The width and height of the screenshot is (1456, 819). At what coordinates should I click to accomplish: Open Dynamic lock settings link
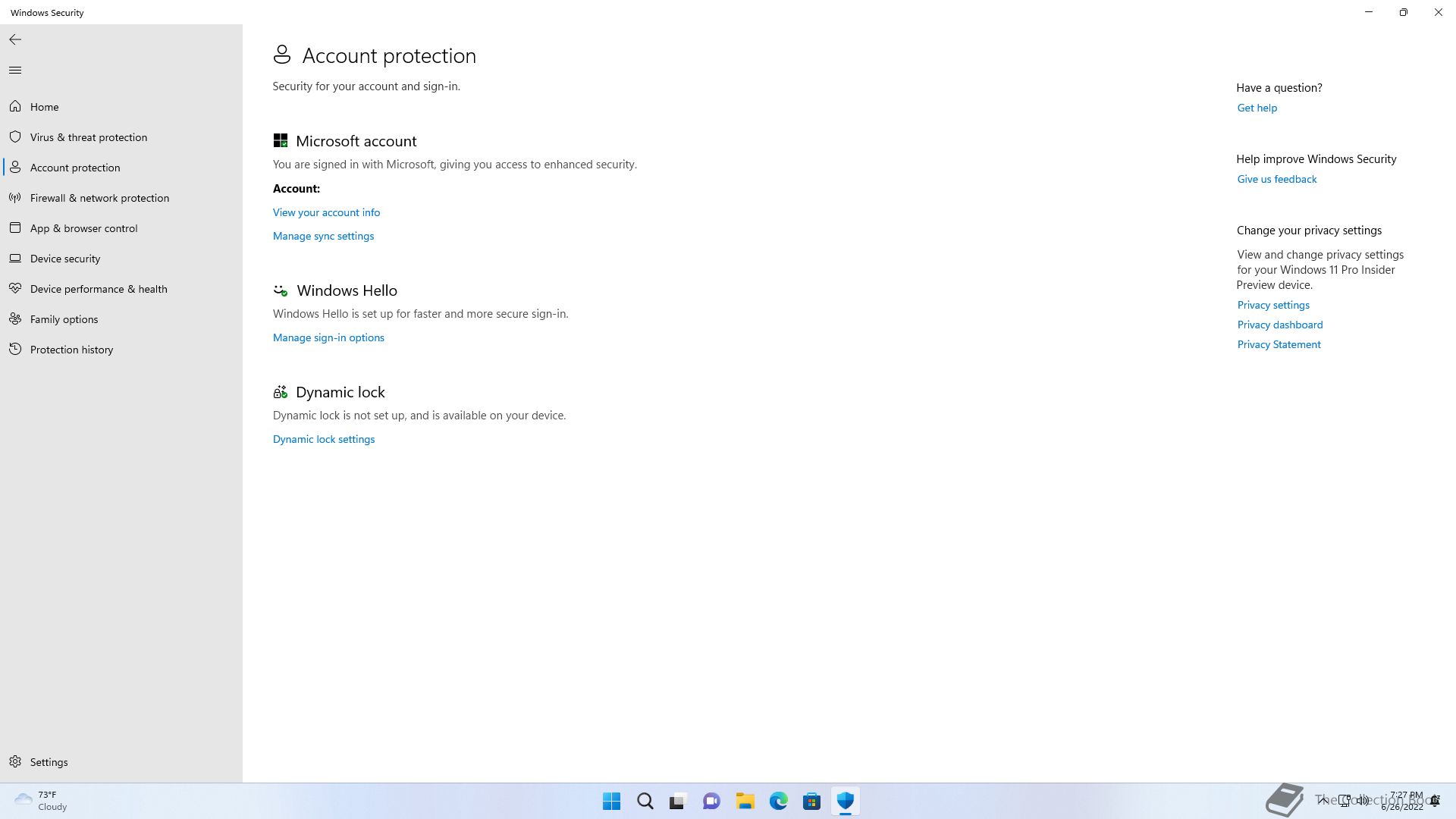pyautogui.click(x=324, y=439)
